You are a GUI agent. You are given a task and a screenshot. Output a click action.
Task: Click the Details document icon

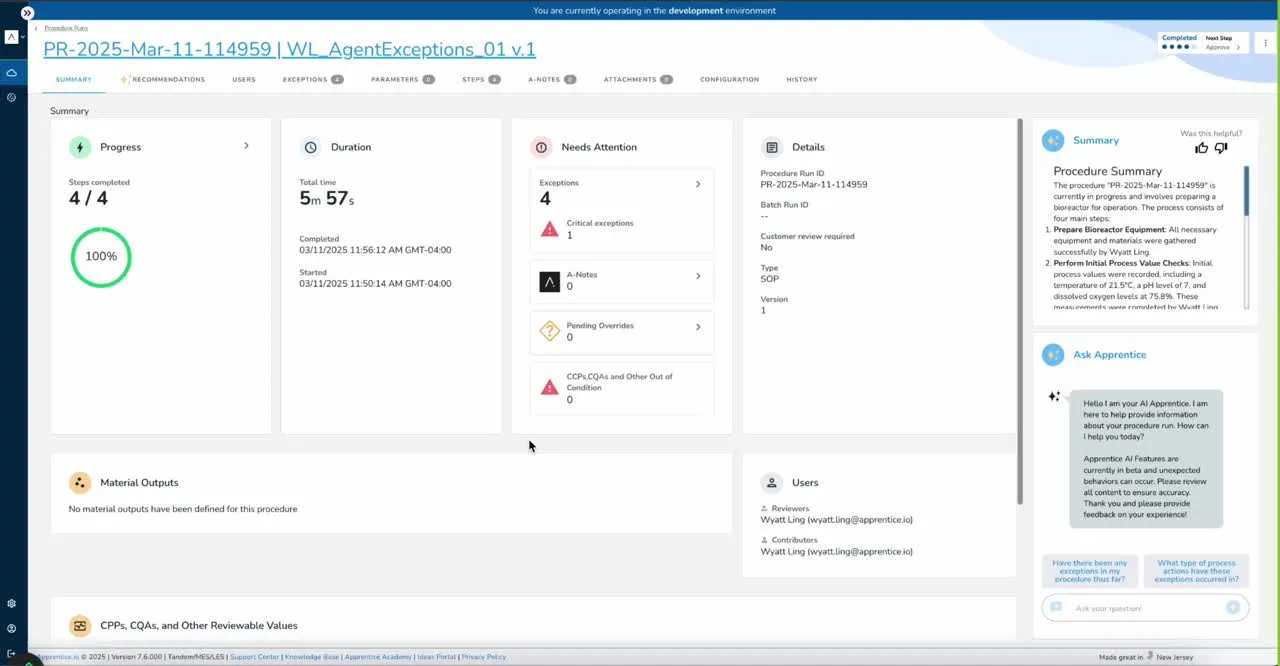[772, 147]
